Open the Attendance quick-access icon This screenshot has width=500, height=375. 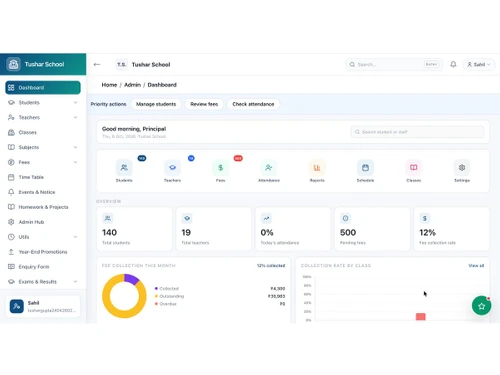(x=269, y=168)
